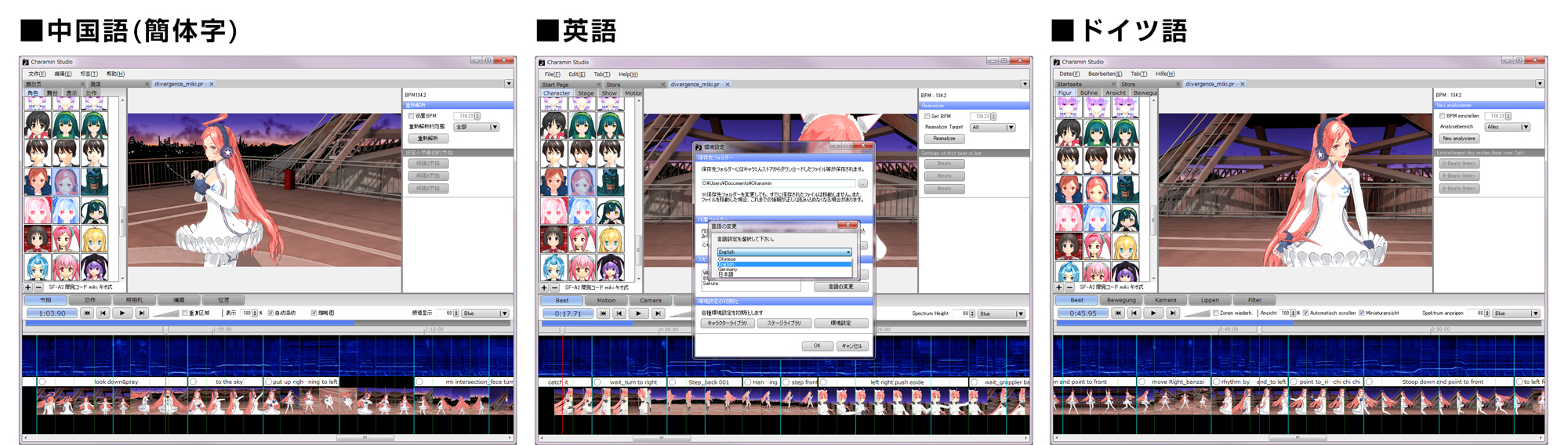Toggle Miniaturansicht checkbox in German window

click(x=1362, y=313)
